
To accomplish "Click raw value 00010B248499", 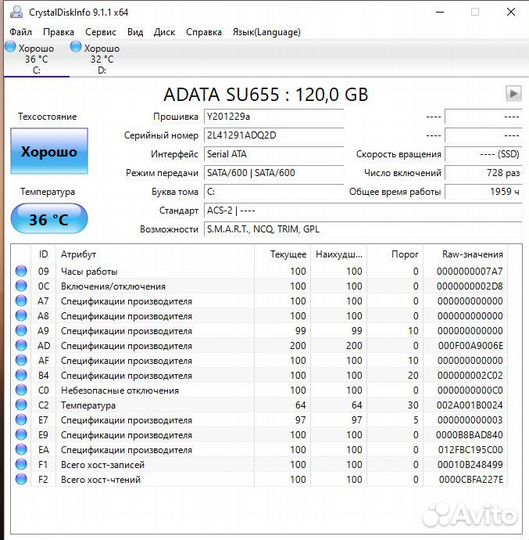I will [x=470, y=465].
